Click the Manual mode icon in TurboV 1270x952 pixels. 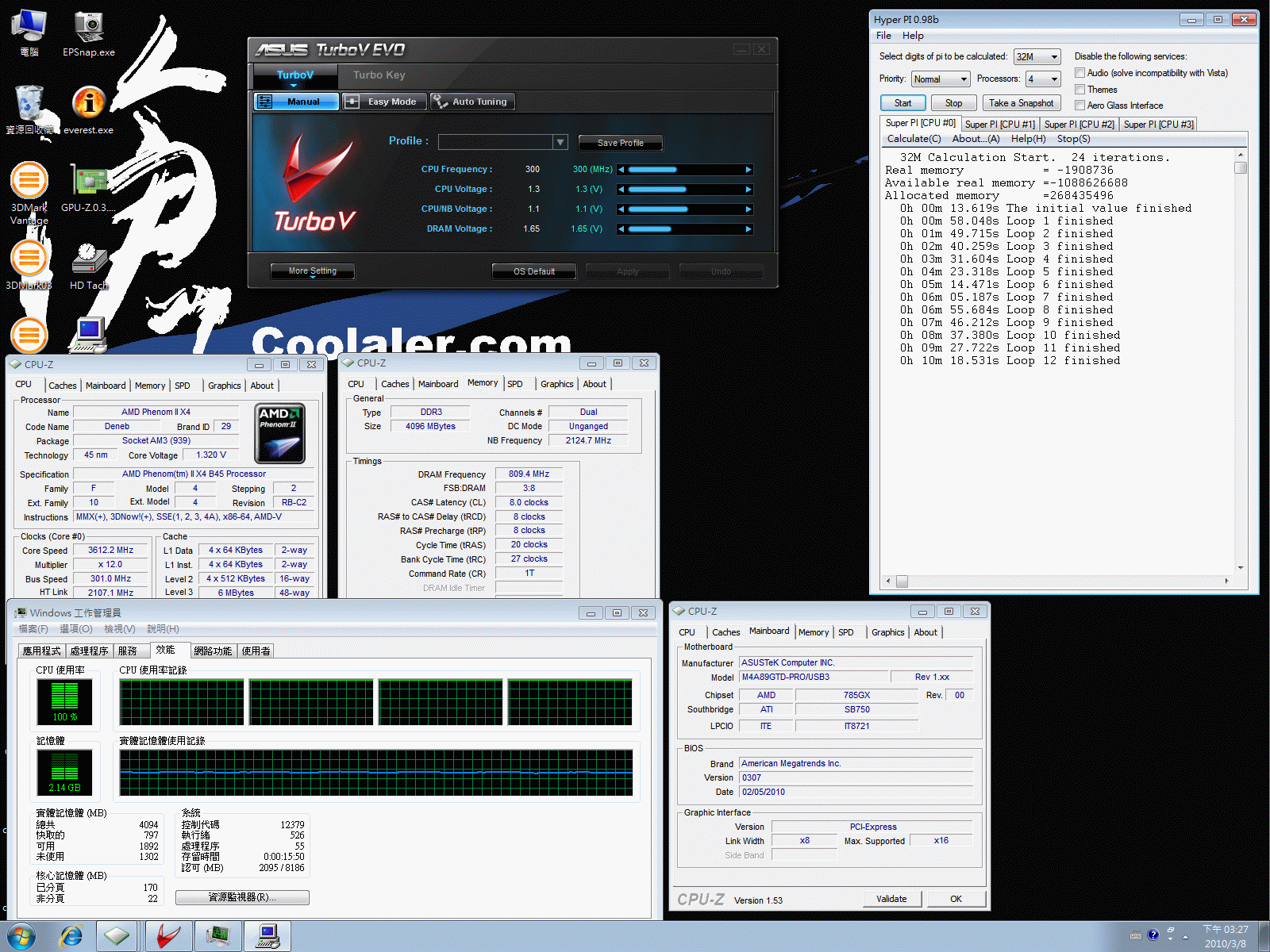[x=265, y=102]
